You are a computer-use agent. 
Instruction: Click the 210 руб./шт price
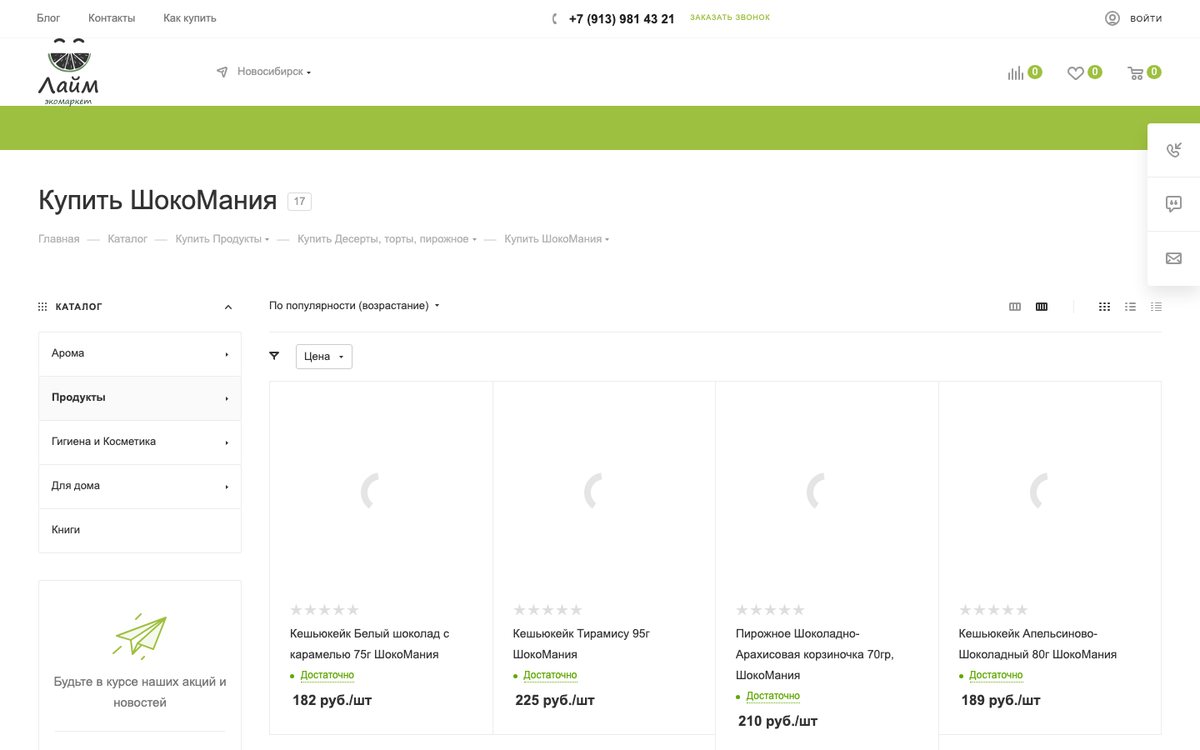778,721
